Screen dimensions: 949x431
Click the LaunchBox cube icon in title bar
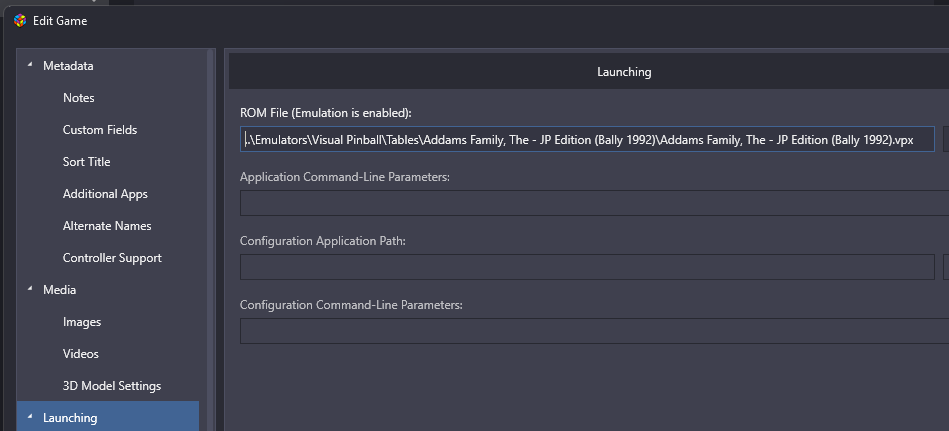point(20,21)
